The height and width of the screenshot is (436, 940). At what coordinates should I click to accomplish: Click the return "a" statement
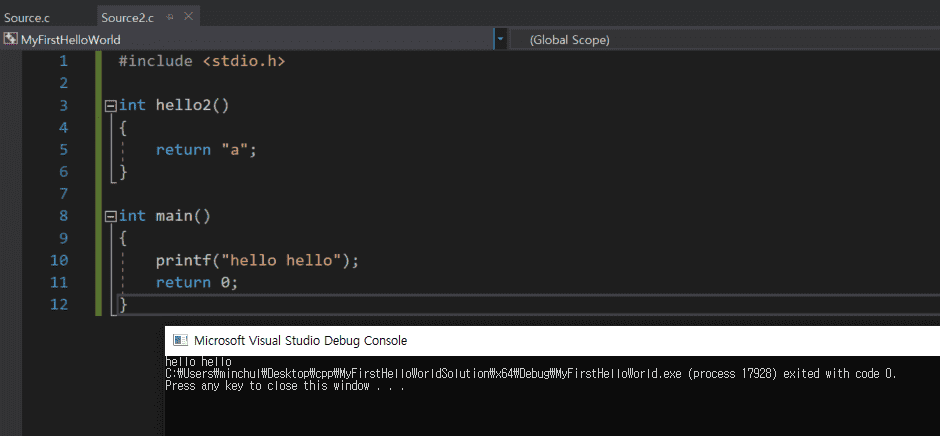(x=206, y=150)
